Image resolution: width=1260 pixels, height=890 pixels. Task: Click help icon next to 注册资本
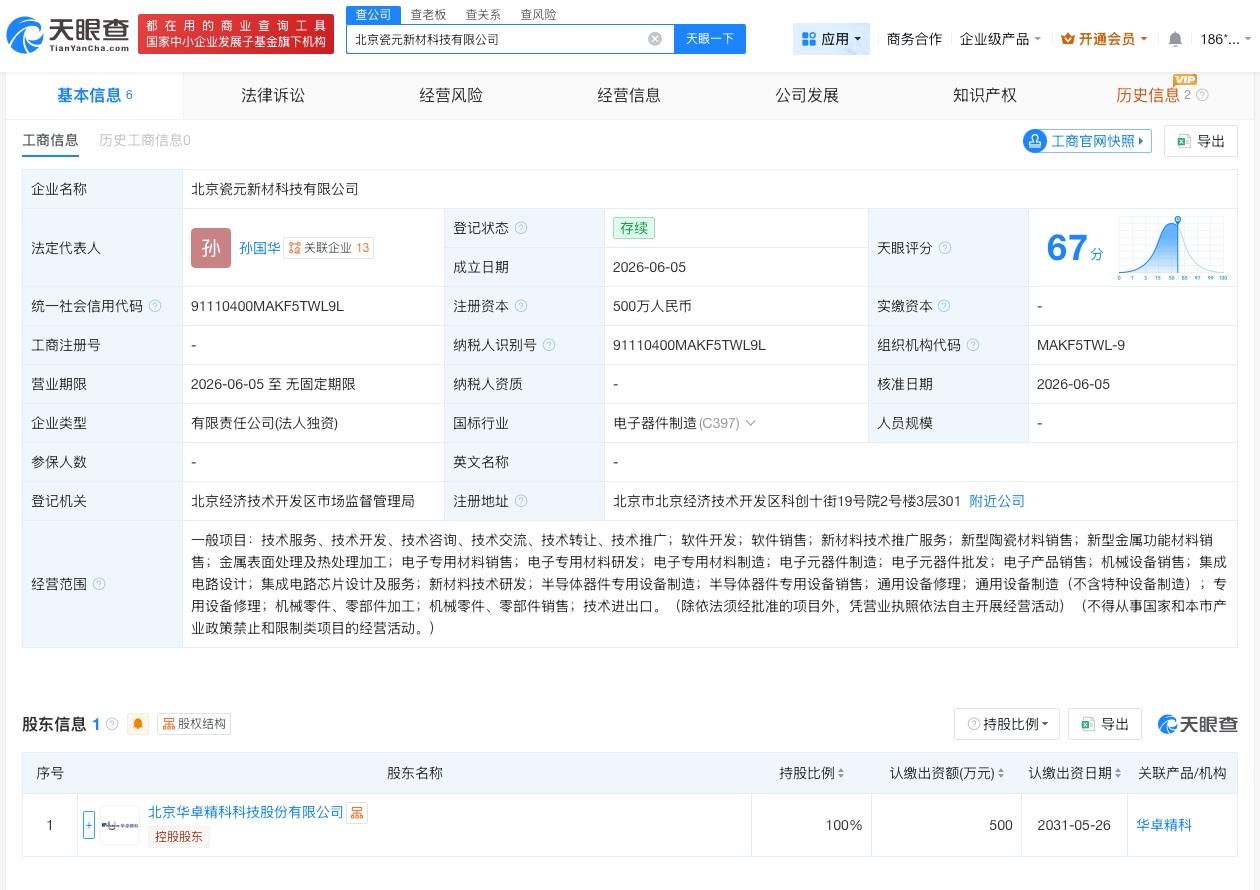[x=521, y=306]
